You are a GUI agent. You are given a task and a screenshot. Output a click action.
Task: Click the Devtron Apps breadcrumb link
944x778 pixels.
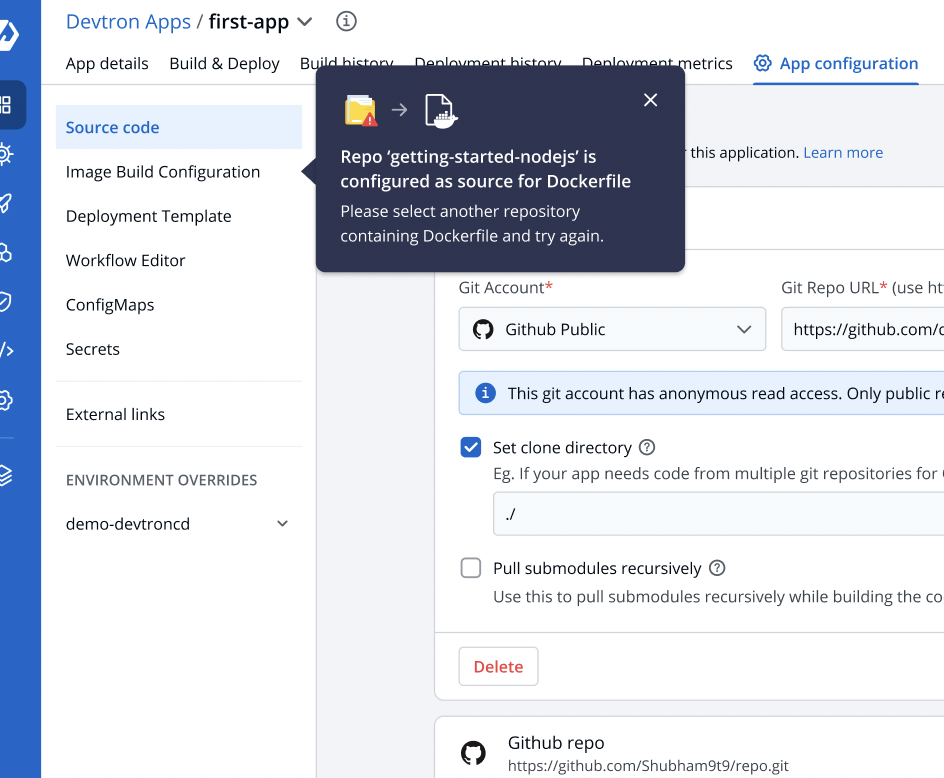coord(128,22)
